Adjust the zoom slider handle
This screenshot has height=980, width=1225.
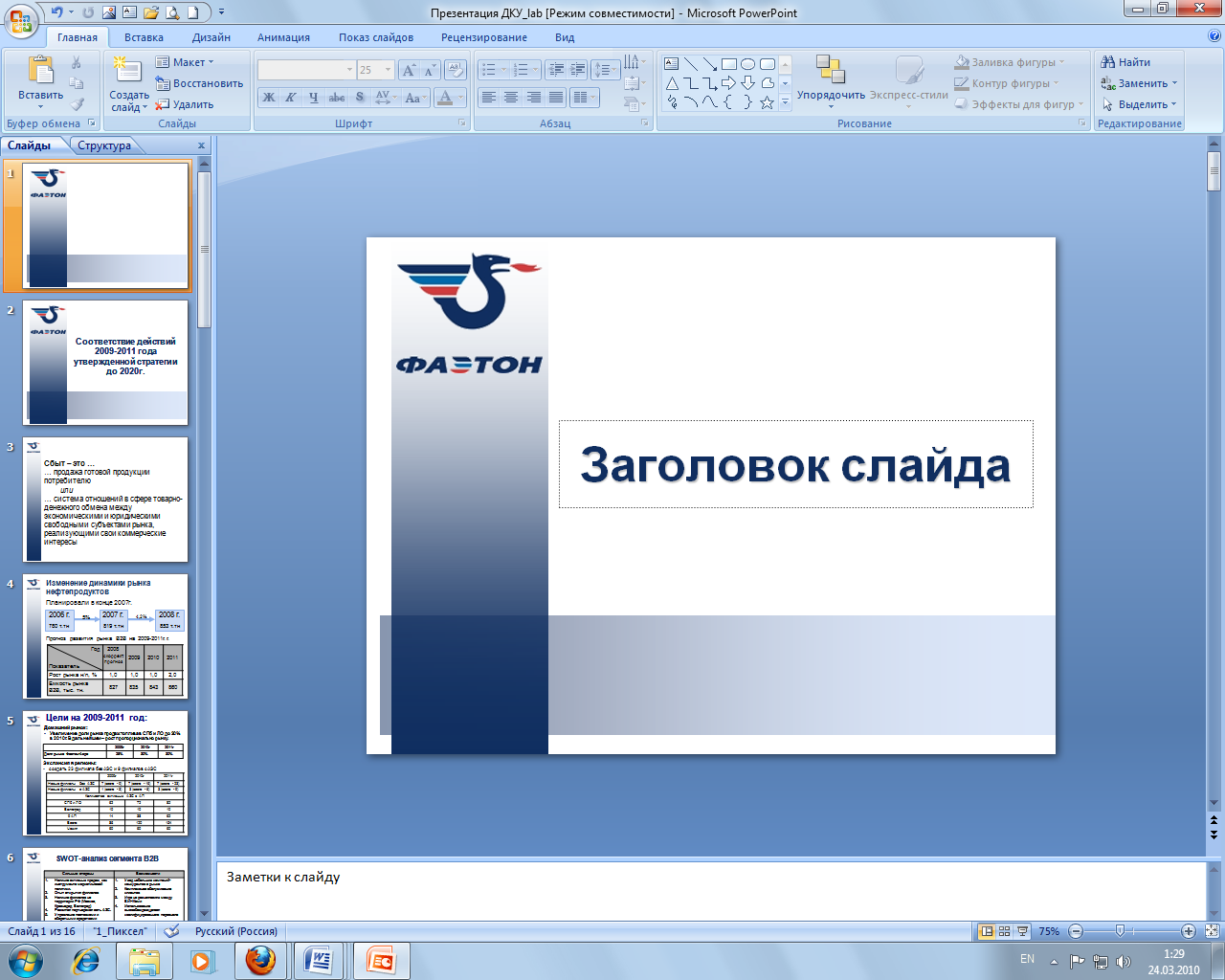[1120, 931]
